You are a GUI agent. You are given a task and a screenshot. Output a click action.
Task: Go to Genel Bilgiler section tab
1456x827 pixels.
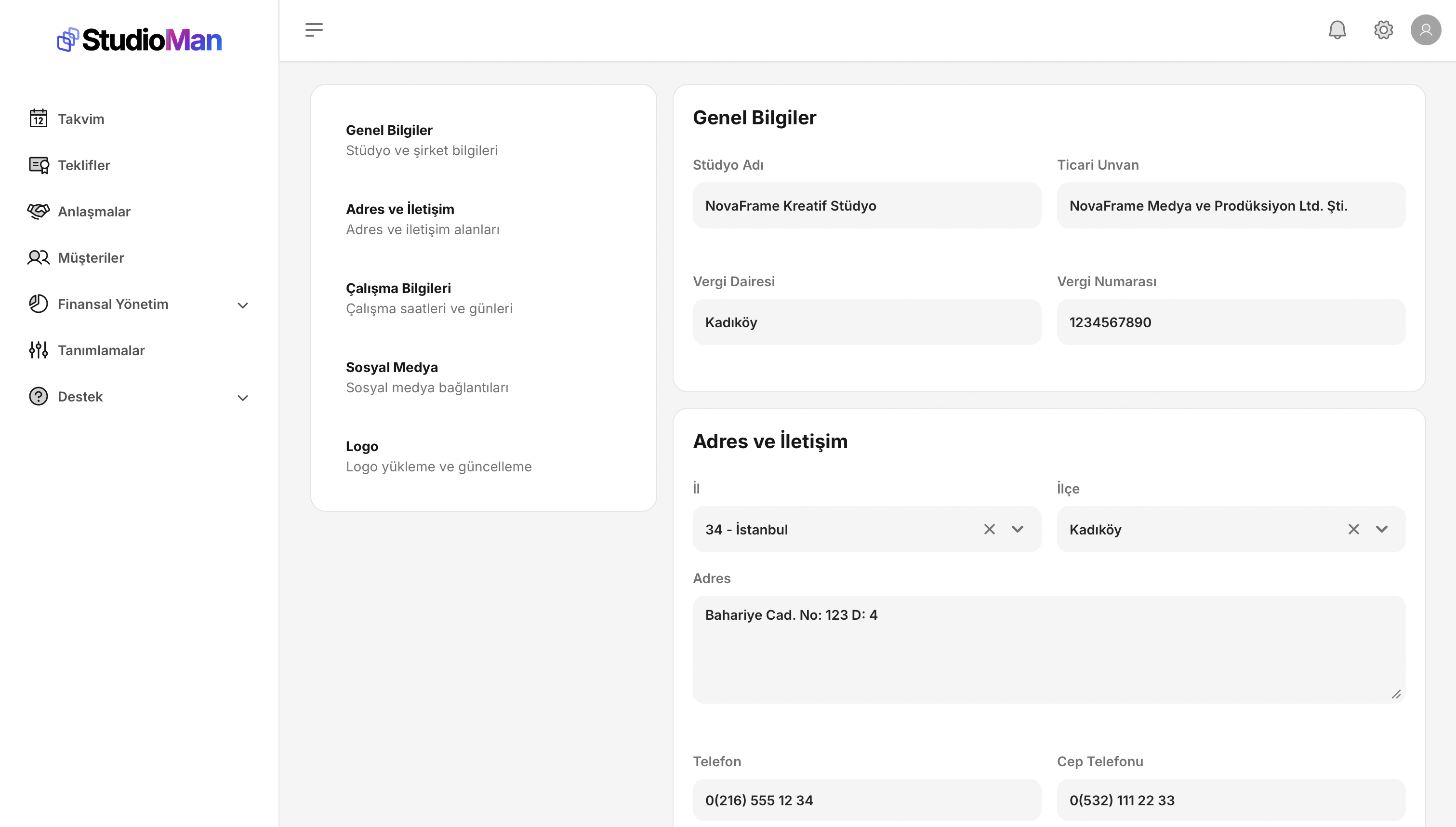tap(483, 140)
